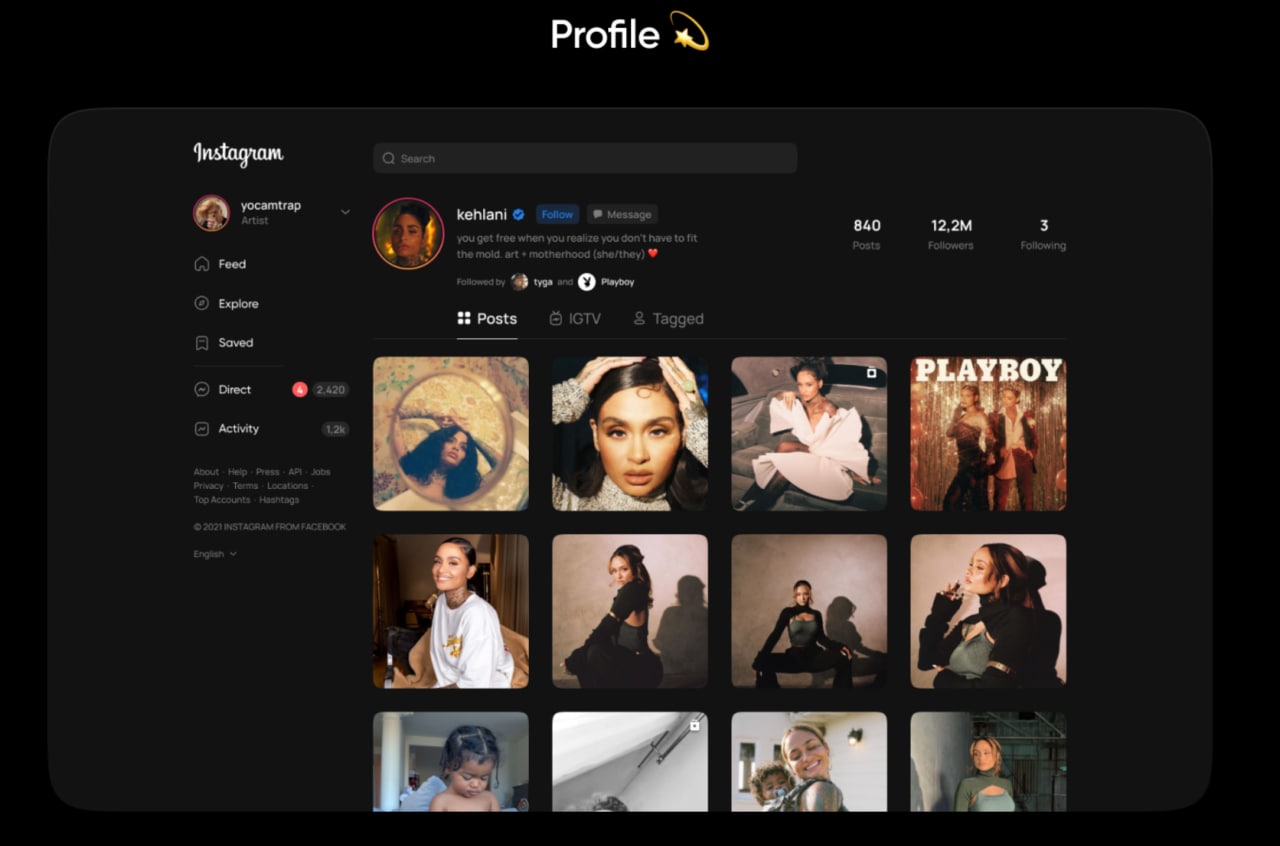This screenshot has width=1280, height=846.
Task: Open Playboy follower link
Action: [x=618, y=282]
